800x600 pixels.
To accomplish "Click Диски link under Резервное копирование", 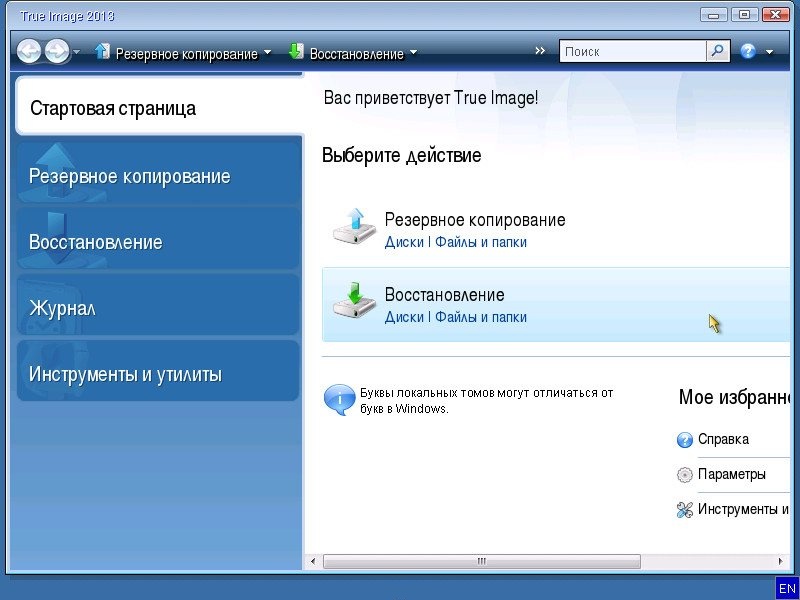I will 404,242.
